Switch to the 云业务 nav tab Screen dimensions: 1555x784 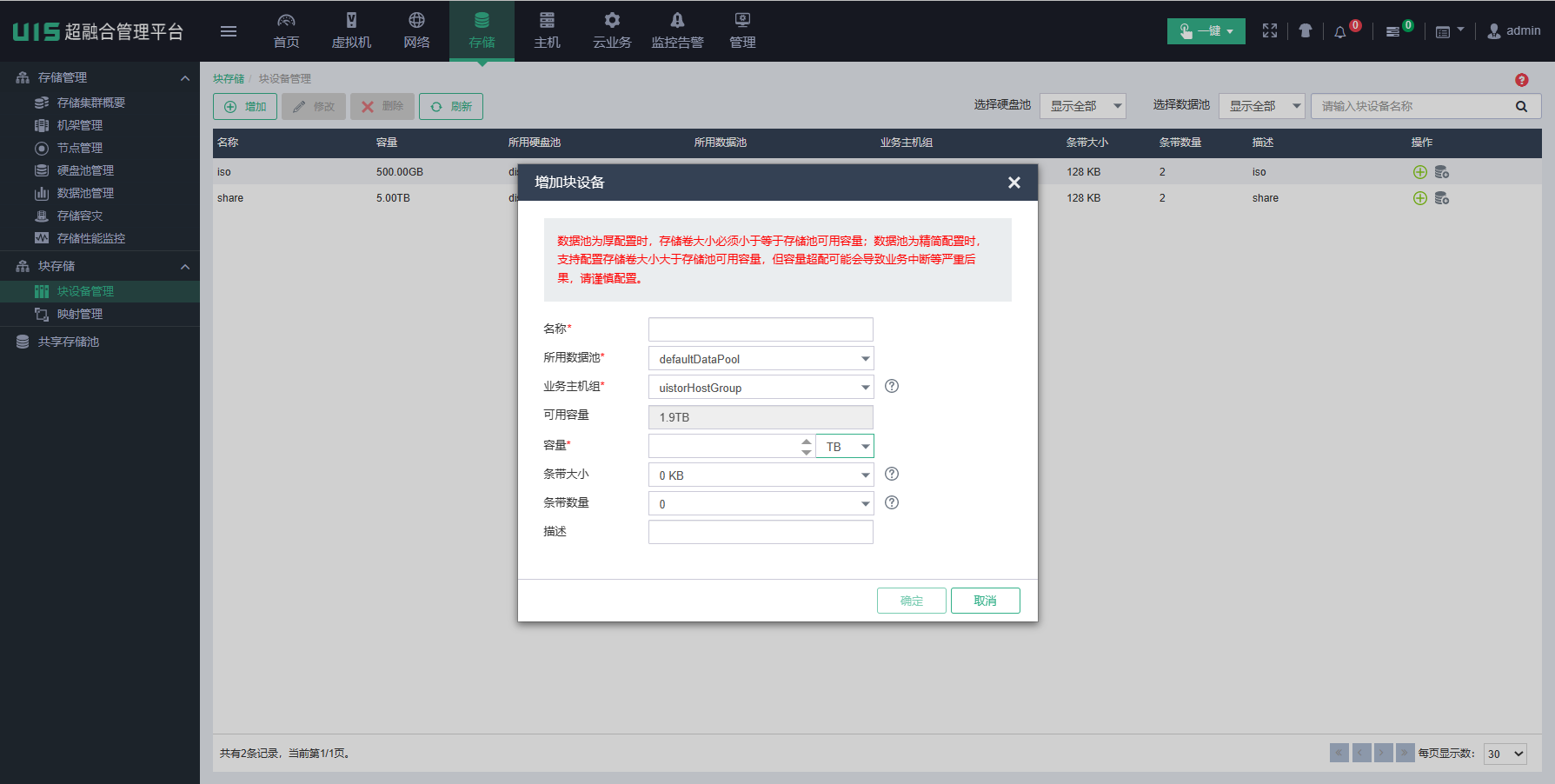click(612, 31)
